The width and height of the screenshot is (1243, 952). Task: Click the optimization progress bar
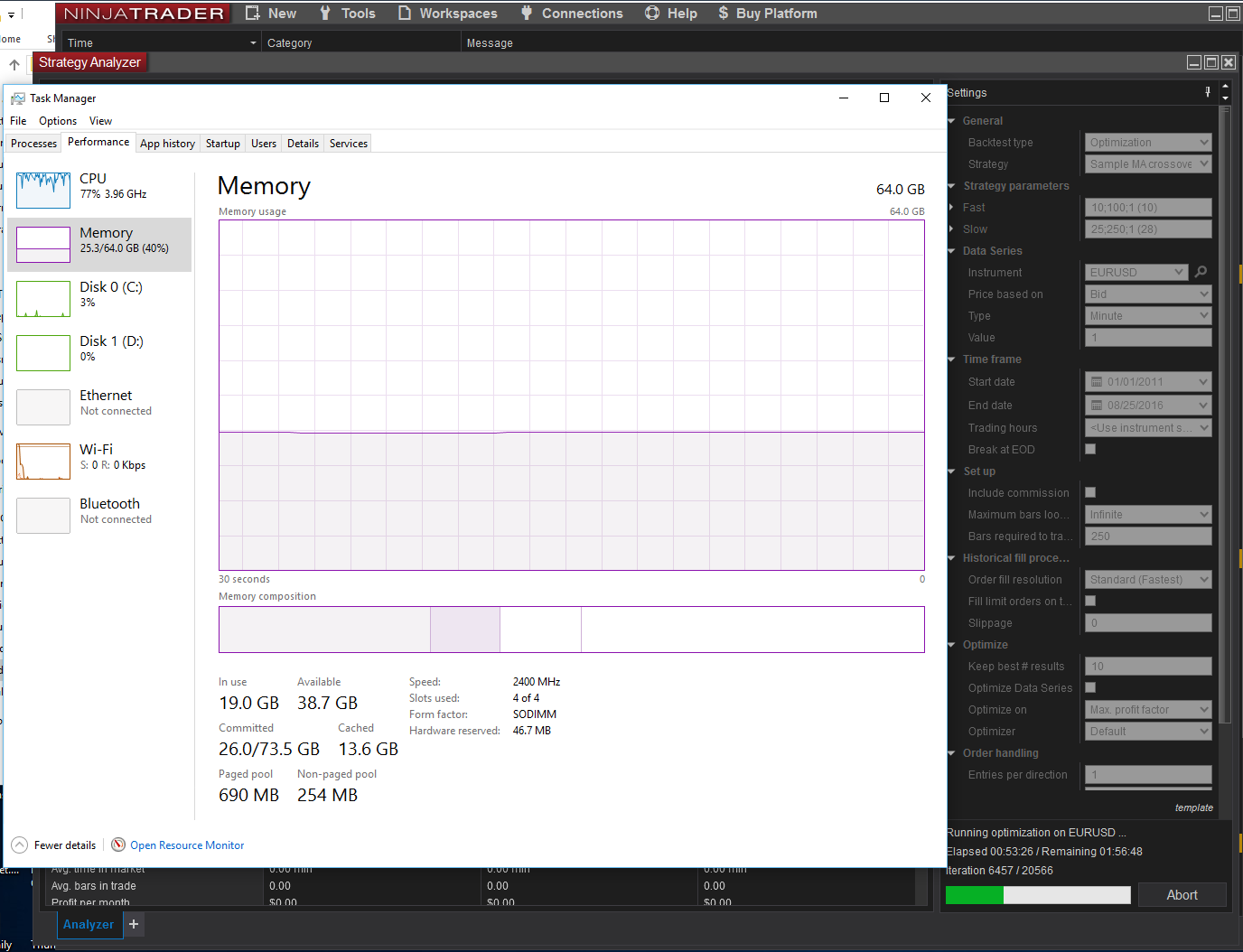1038,895
